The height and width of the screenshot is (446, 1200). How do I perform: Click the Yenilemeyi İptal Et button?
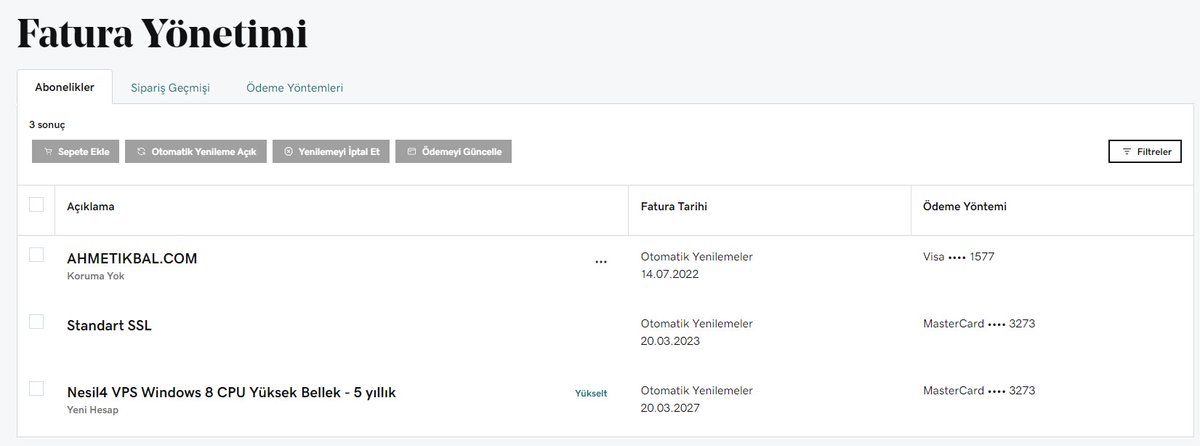pyautogui.click(x=330, y=151)
